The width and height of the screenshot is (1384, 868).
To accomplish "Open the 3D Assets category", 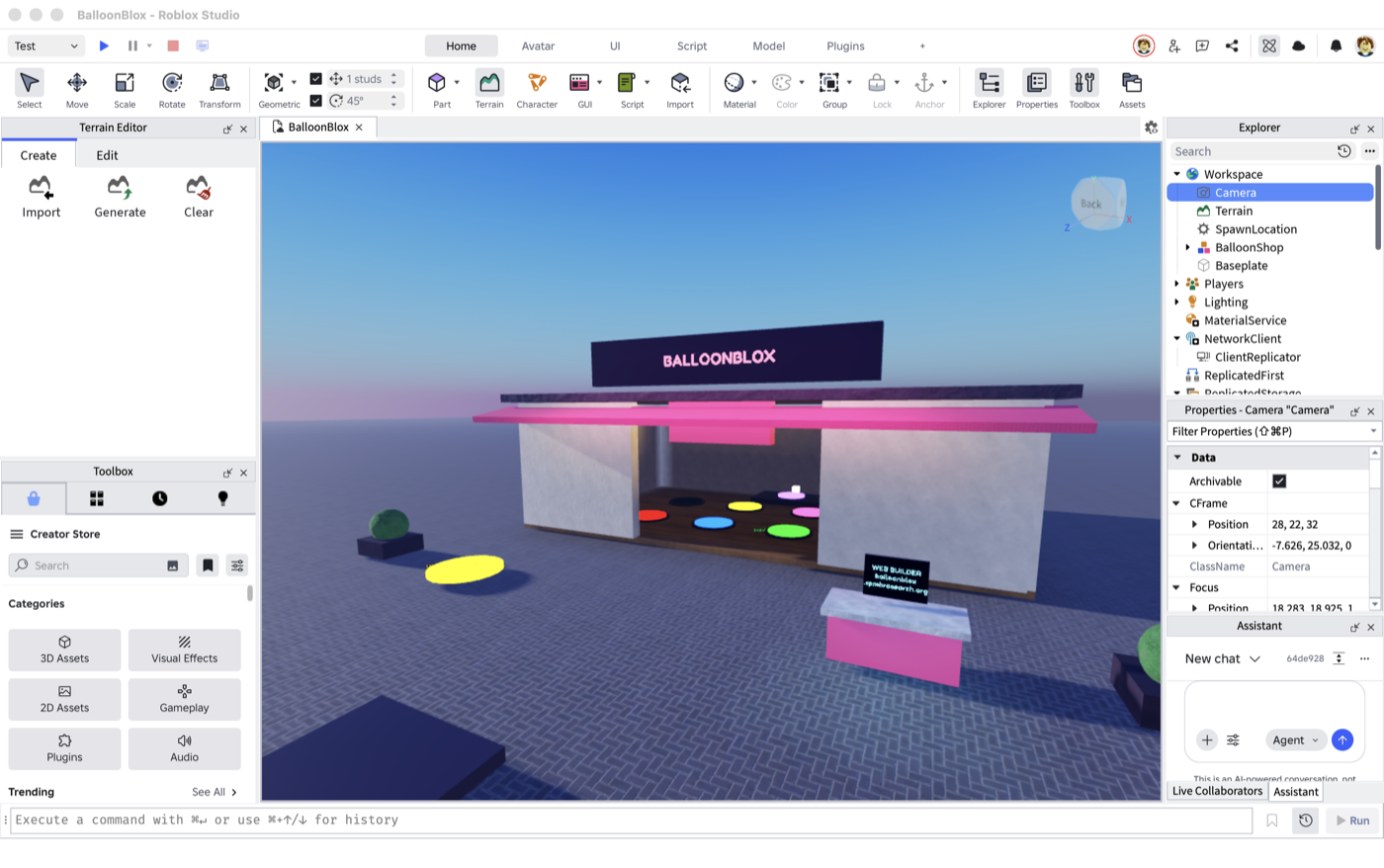I will point(64,650).
